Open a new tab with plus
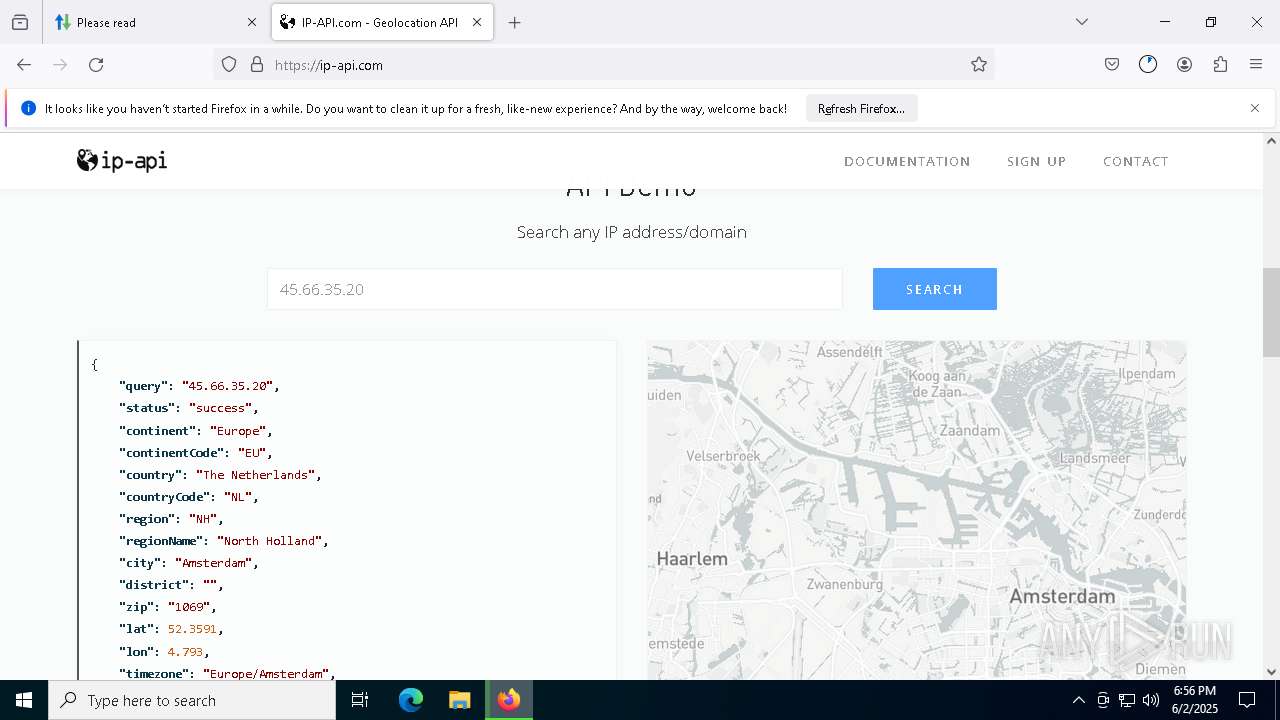 [514, 22]
